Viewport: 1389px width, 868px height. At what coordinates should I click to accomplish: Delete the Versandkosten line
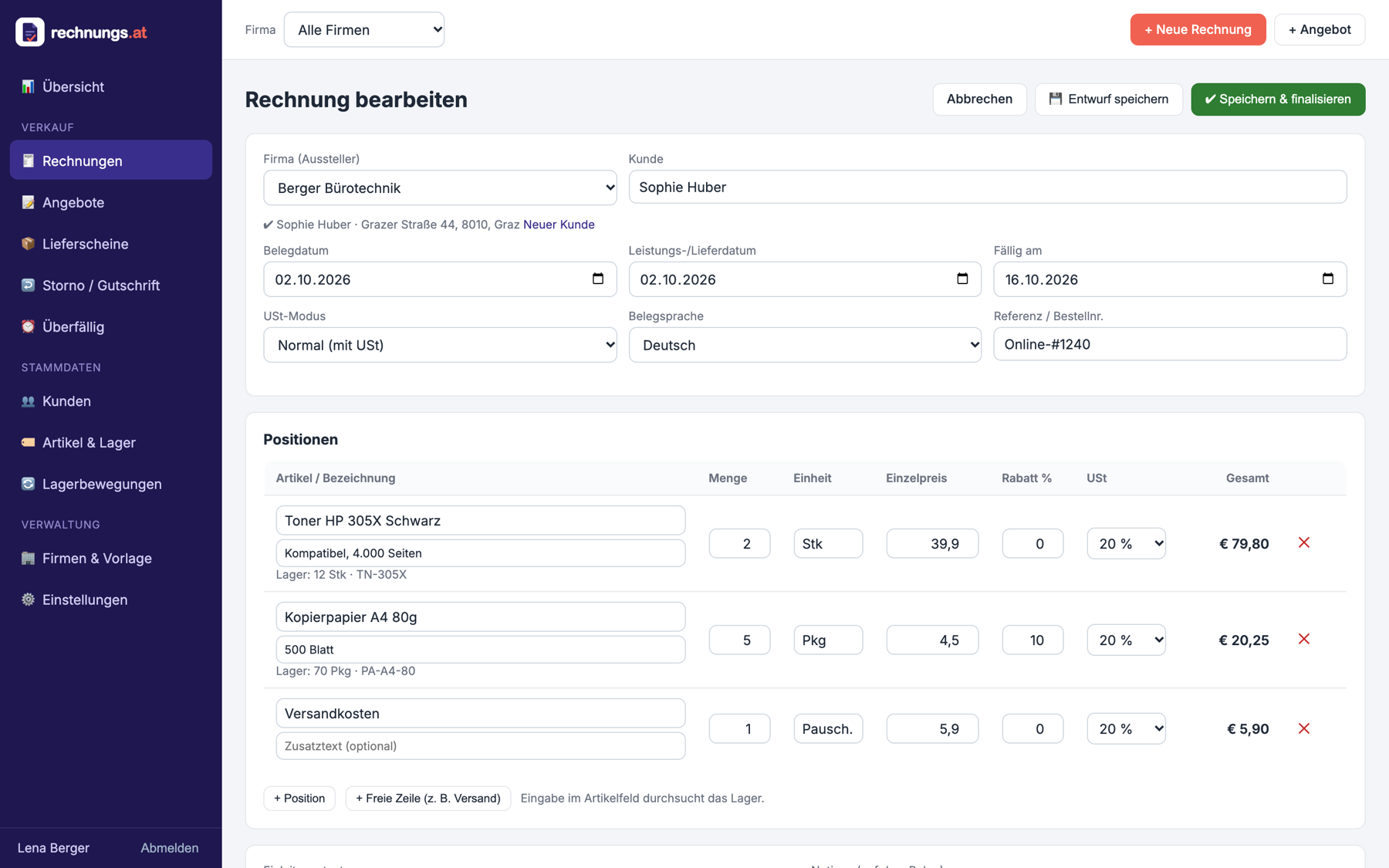[1304, 728]
